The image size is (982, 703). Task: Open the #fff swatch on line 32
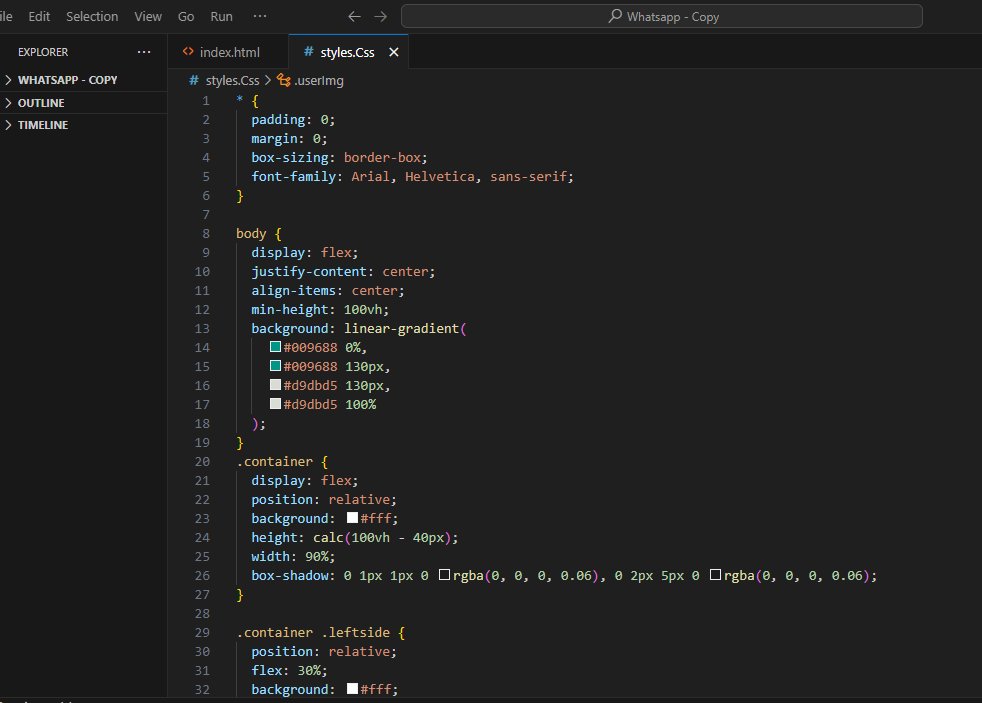coord(353,689)
